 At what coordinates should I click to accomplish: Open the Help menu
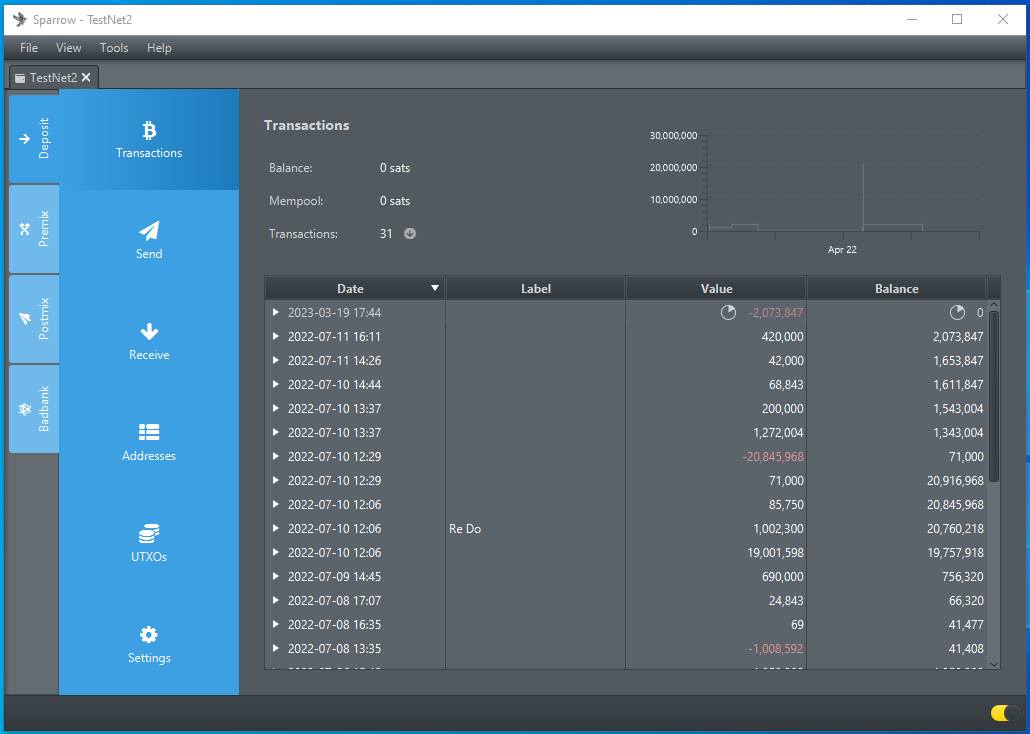click(159, 48)
